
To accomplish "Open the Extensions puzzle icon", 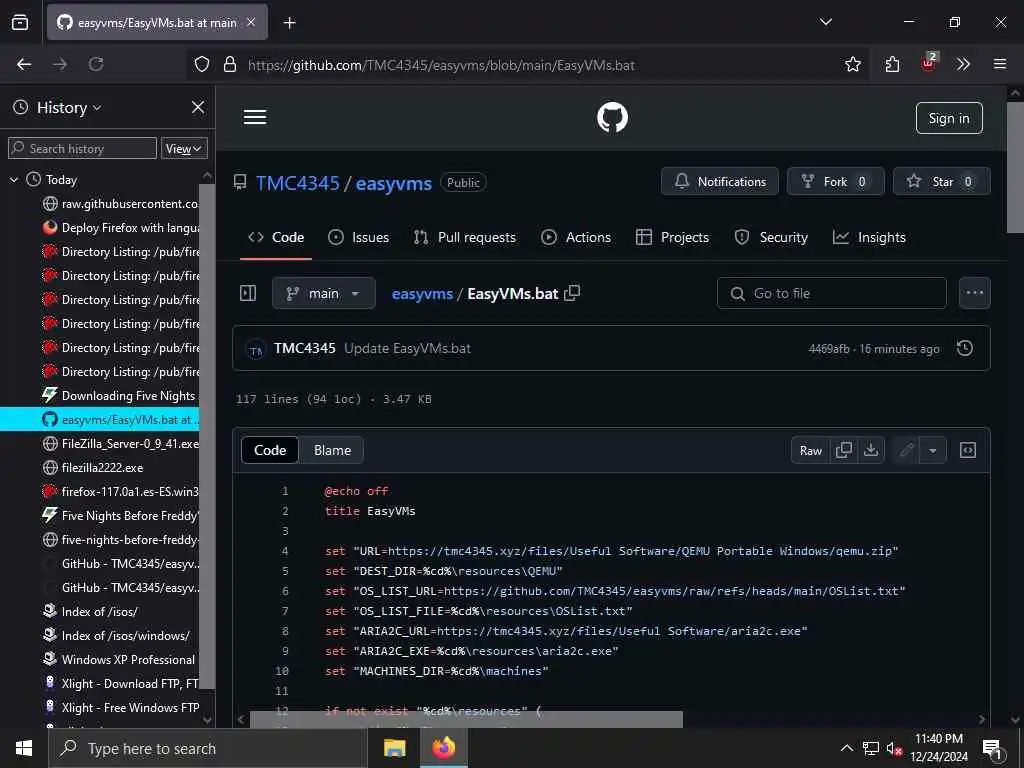I will (892, 64).
